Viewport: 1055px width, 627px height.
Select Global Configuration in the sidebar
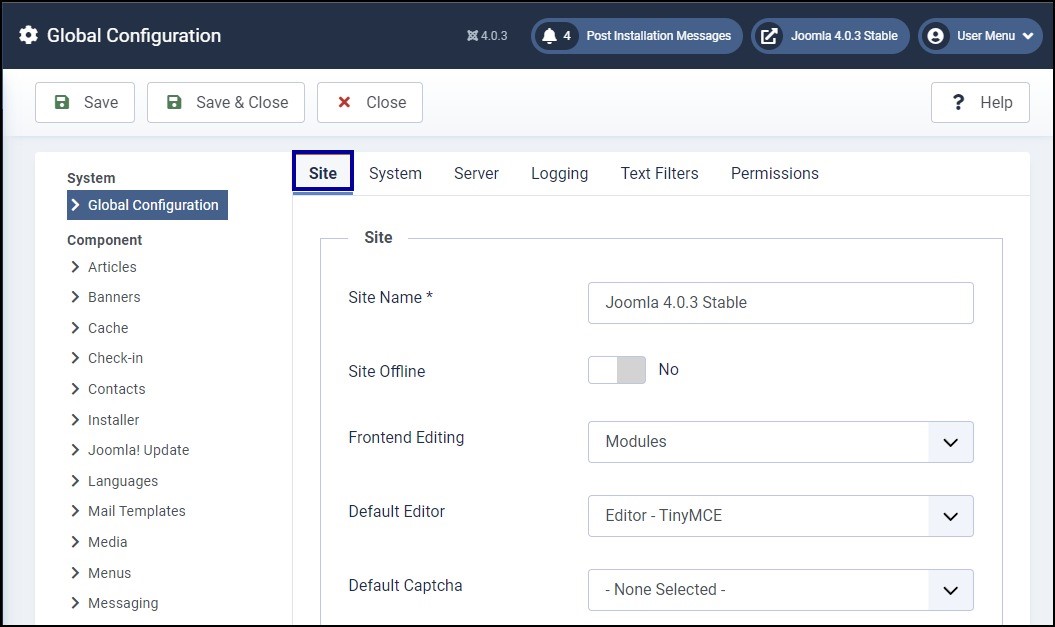(x=147, y=205)
